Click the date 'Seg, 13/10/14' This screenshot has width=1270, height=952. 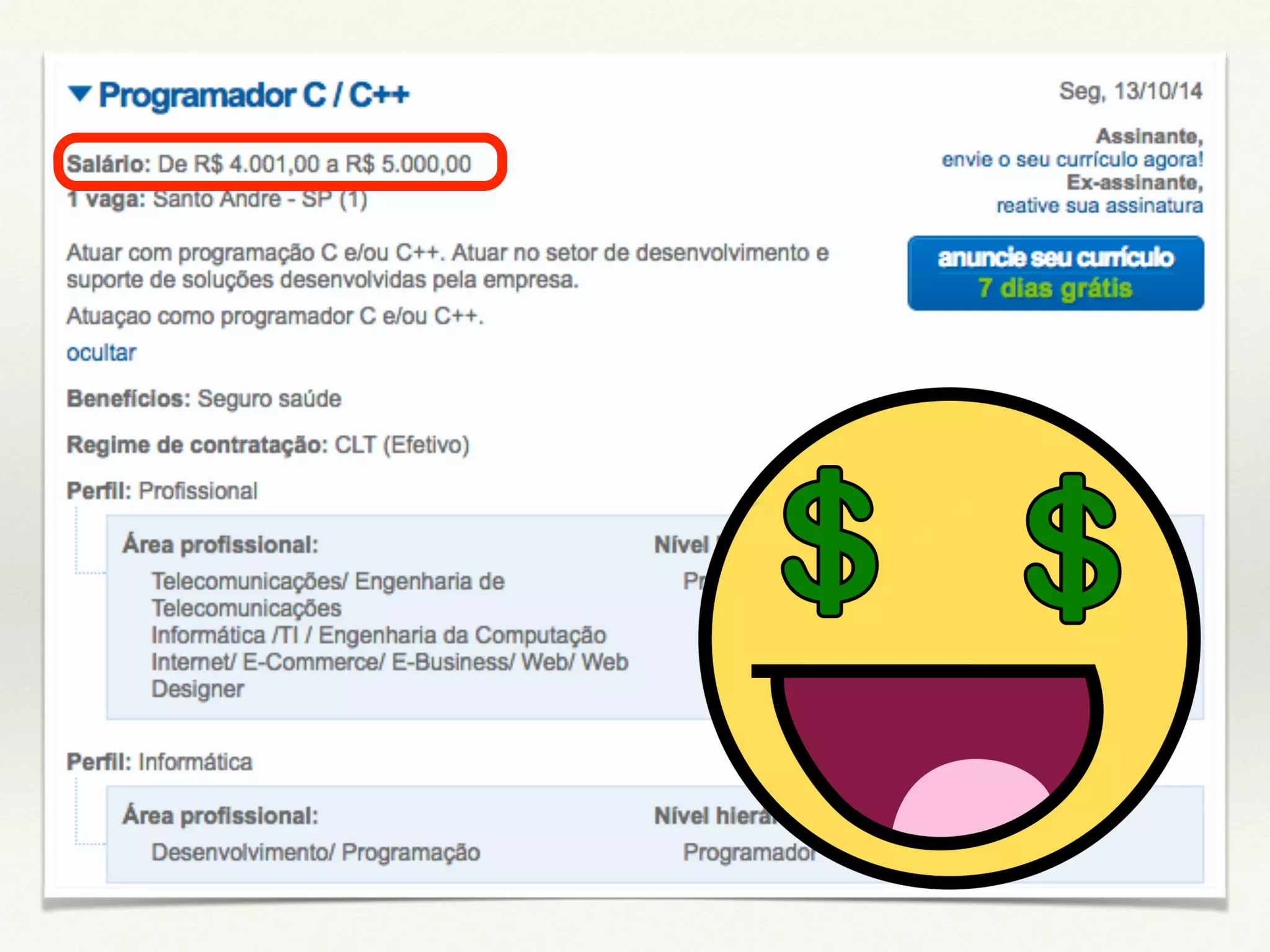[x=1130, y=92]
